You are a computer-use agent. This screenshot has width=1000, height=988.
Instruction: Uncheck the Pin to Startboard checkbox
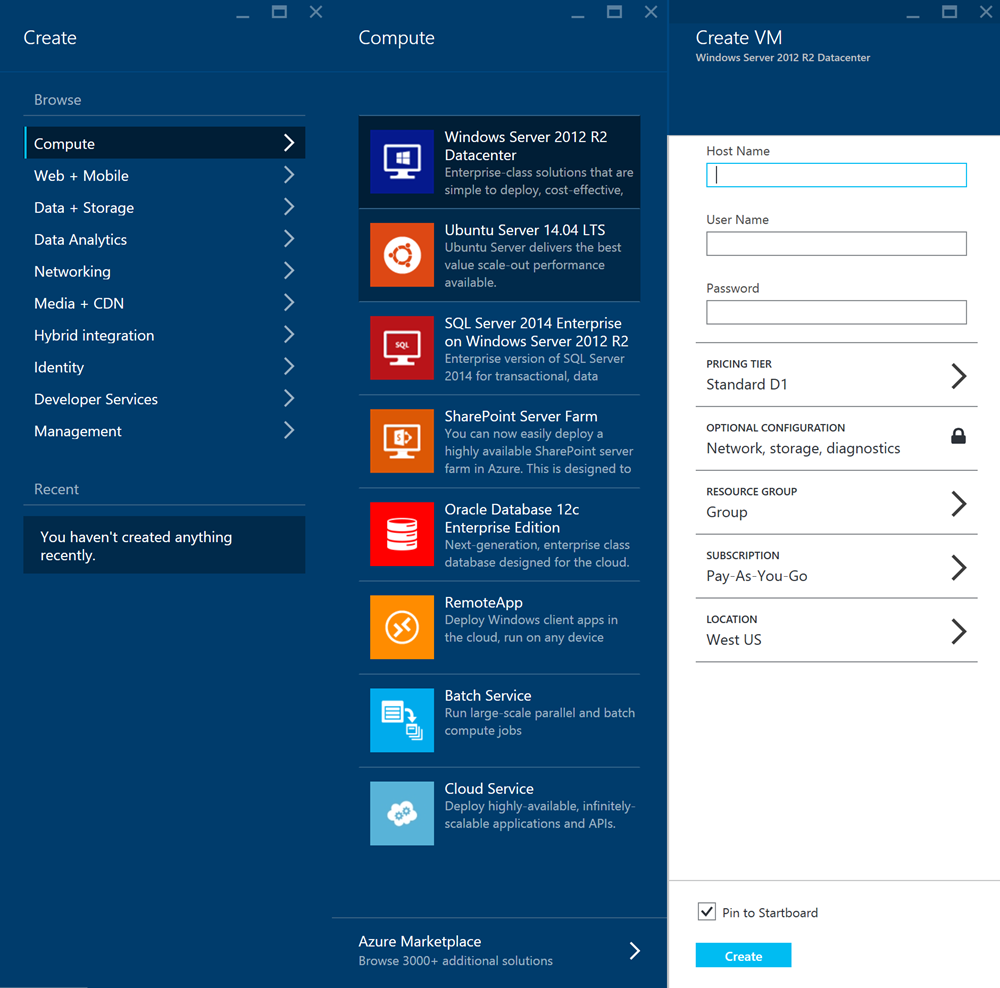pos(707,911)
